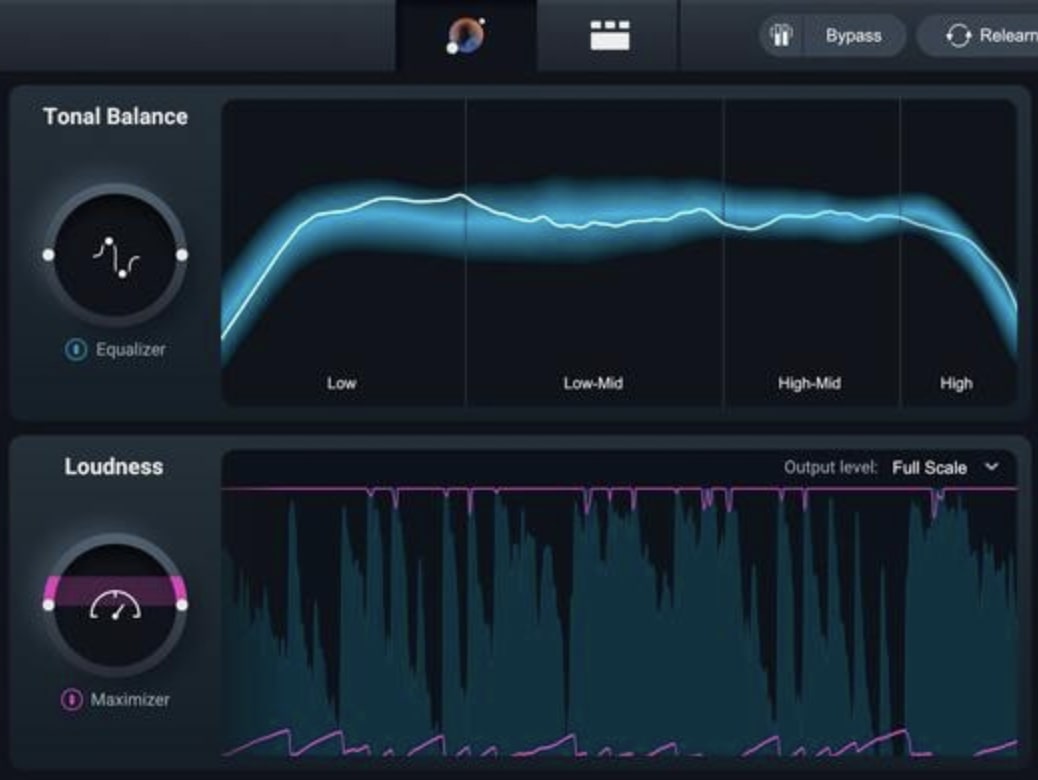Viewport: 1038px width, 780px height.
Task: Open the Output level Full Scale dropdown
Action: [x=946, y=467]
